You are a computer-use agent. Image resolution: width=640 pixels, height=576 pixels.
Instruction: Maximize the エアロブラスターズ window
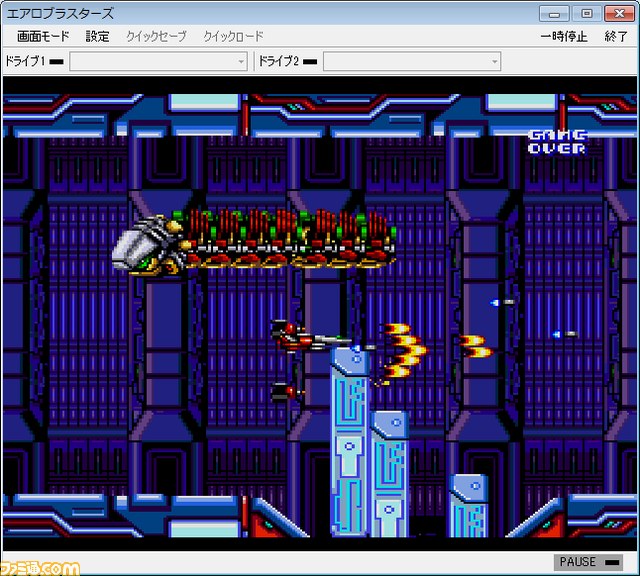coord(587,13)
